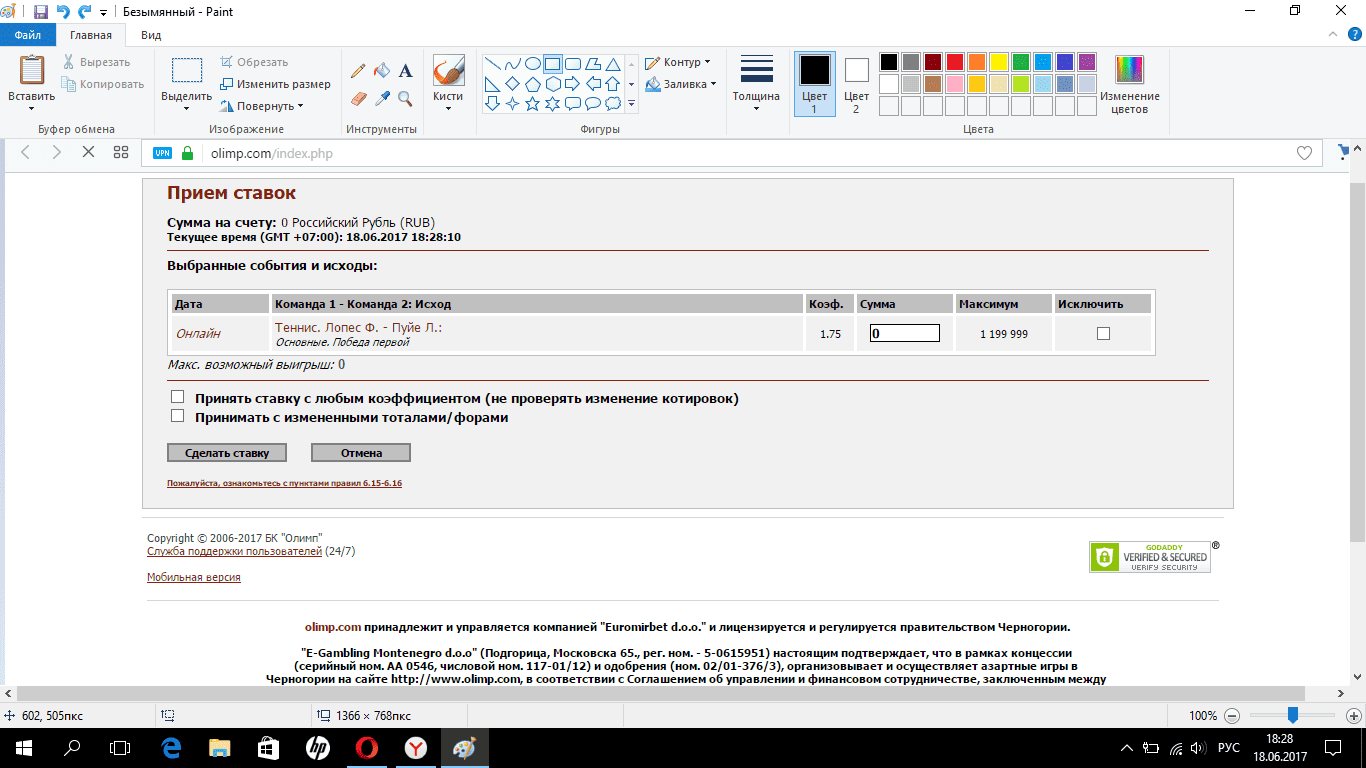1366x768 pixels.
Task: Toggle accept changed totals/handicaps checkbox
Action: [x=178, y=416]
